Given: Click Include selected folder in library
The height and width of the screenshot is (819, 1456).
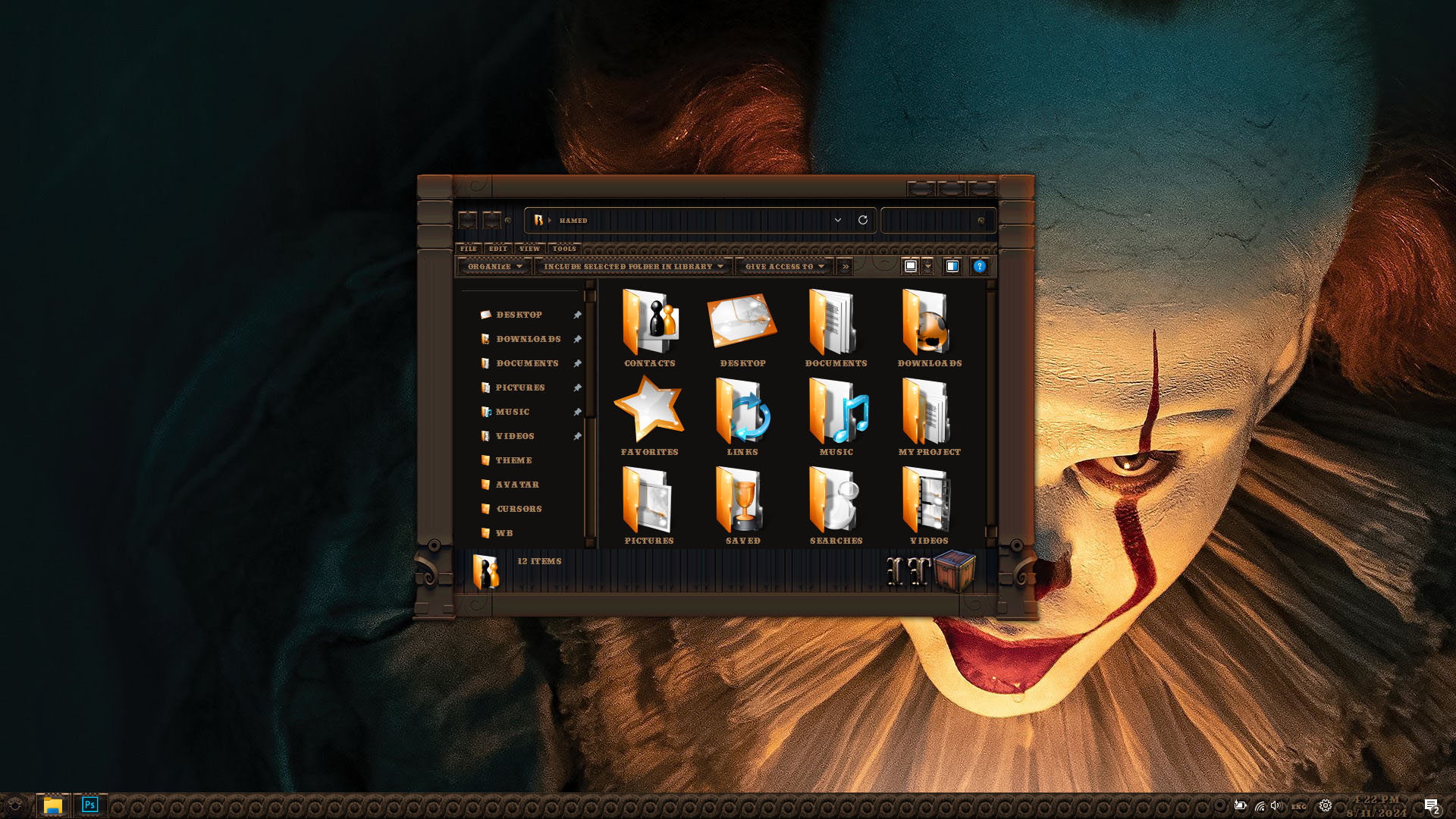Looking at the screenshot, I should tap(633, 266).
